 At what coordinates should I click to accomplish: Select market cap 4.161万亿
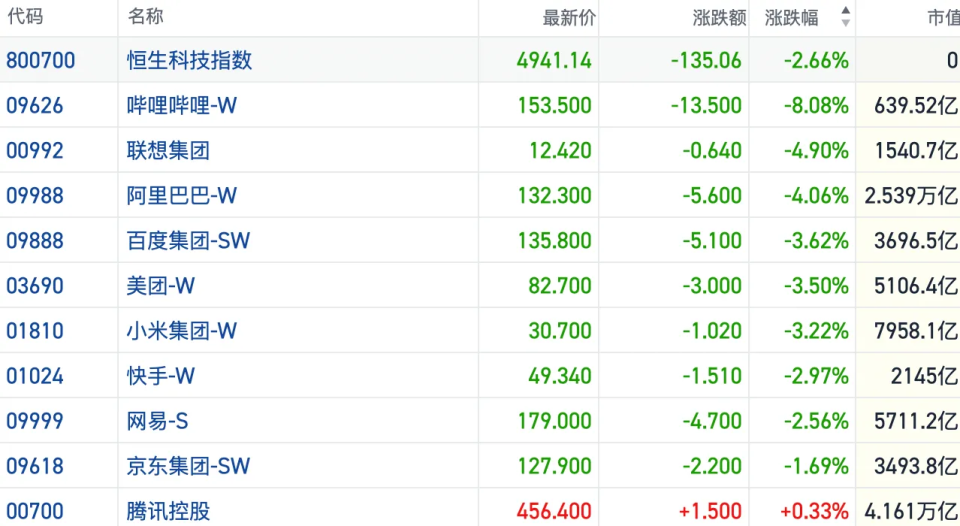coord(911,511)
